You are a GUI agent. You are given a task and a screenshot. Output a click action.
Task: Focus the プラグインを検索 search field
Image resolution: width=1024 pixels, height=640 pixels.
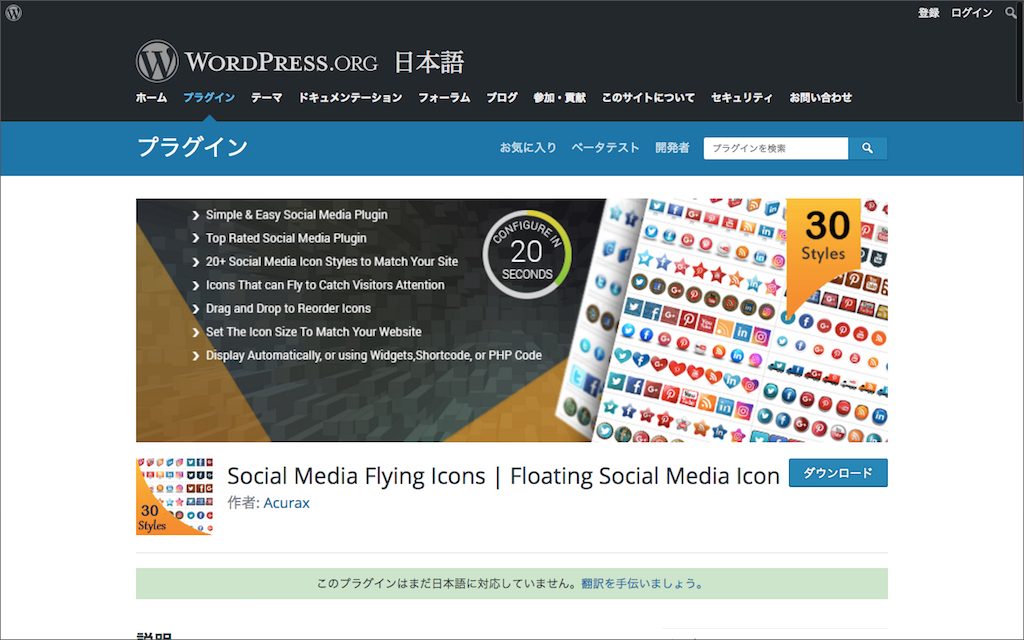coord(776,148)
